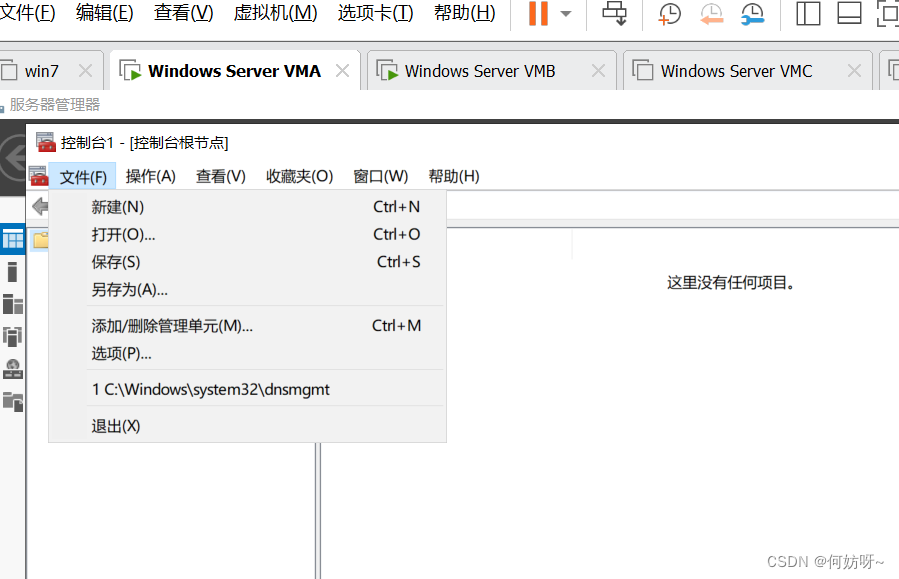Open VMware 编辑(E) menu

click(104, 13)
